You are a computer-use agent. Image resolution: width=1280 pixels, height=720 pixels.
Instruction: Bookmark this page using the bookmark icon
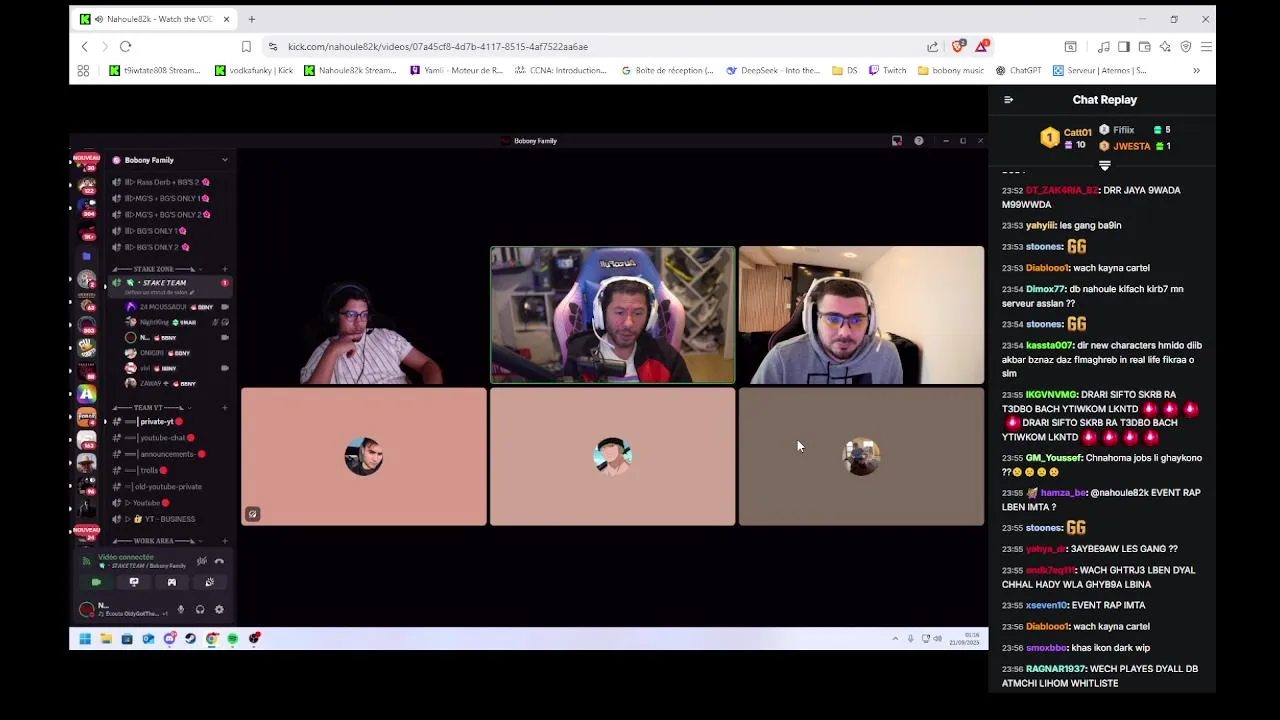[x=246, y=46]
